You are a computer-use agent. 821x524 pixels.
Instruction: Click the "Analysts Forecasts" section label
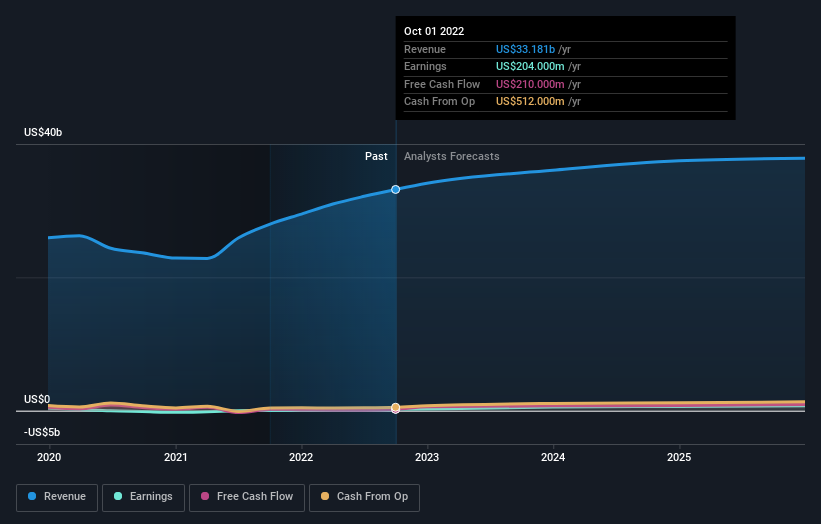click(x=451, y=156)
